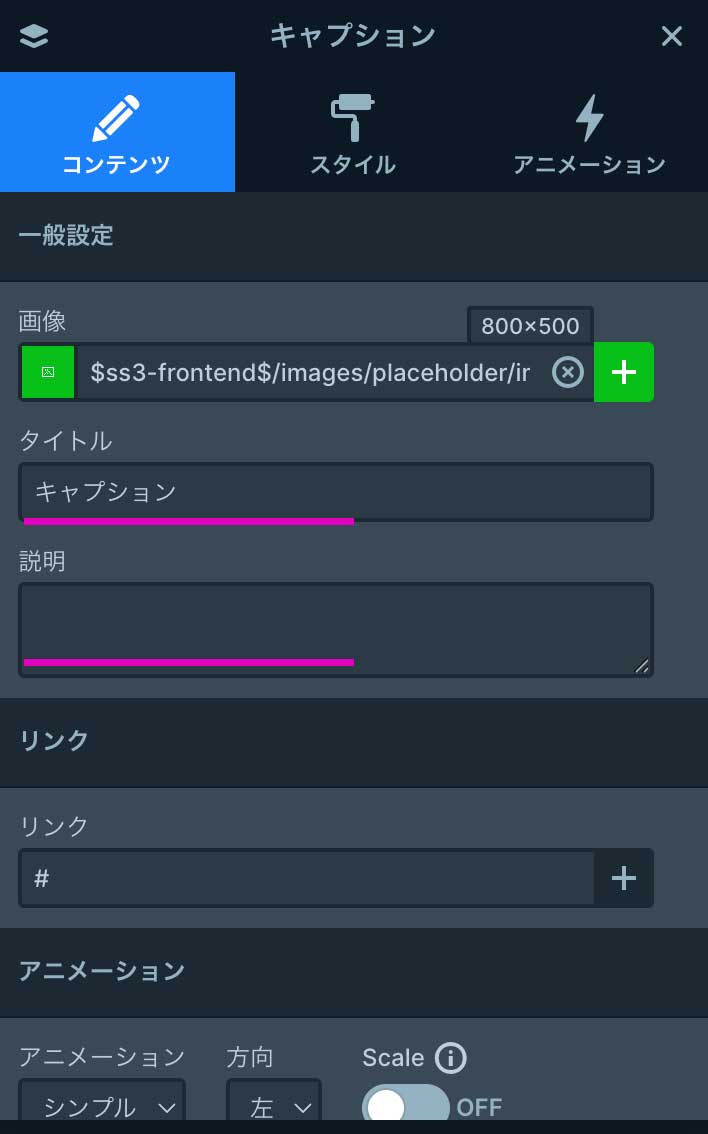Click the 一般設定 section header
This screenshot has width=708, height=1134.
[x=66, y=236]
